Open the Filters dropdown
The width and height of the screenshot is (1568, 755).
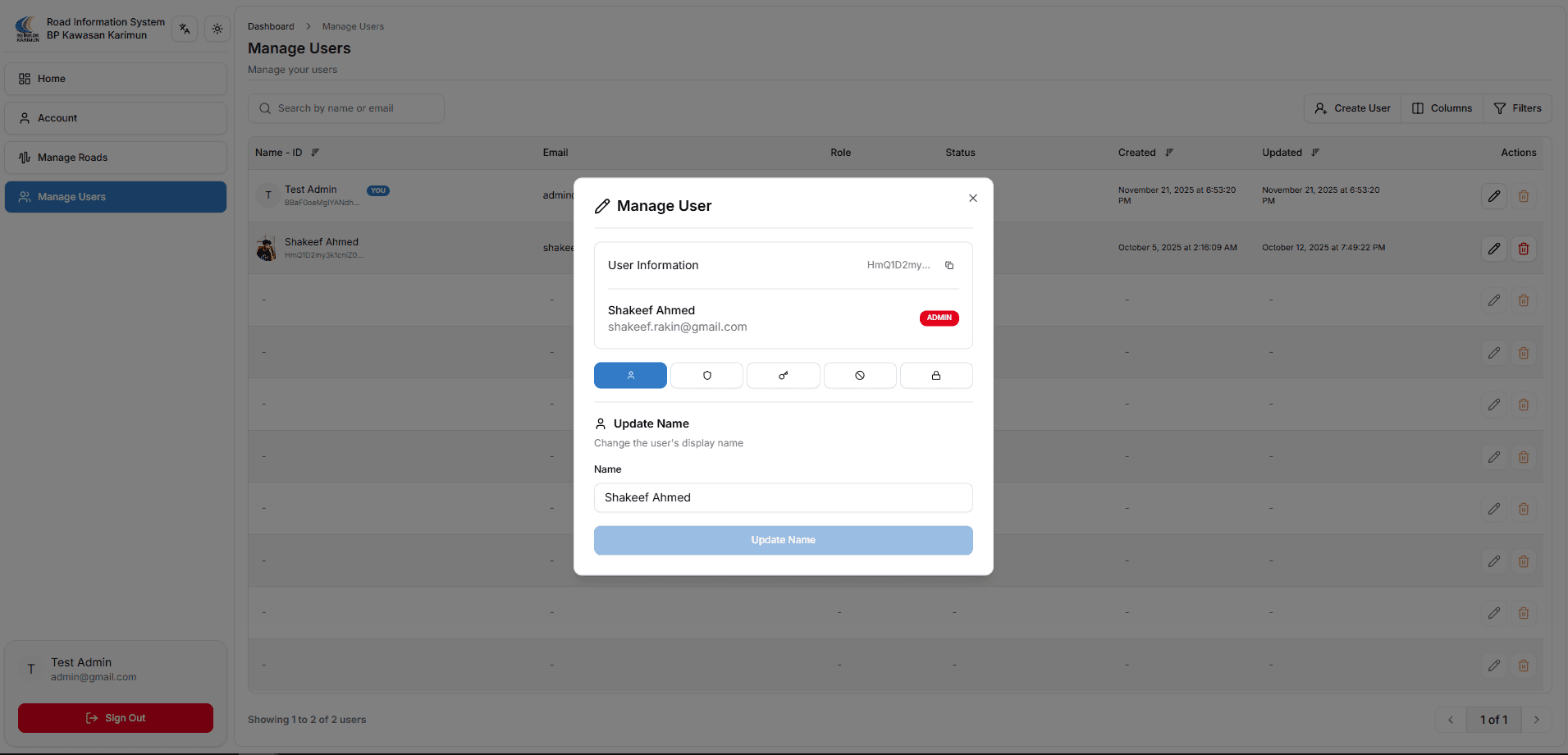coord(1517,108)
